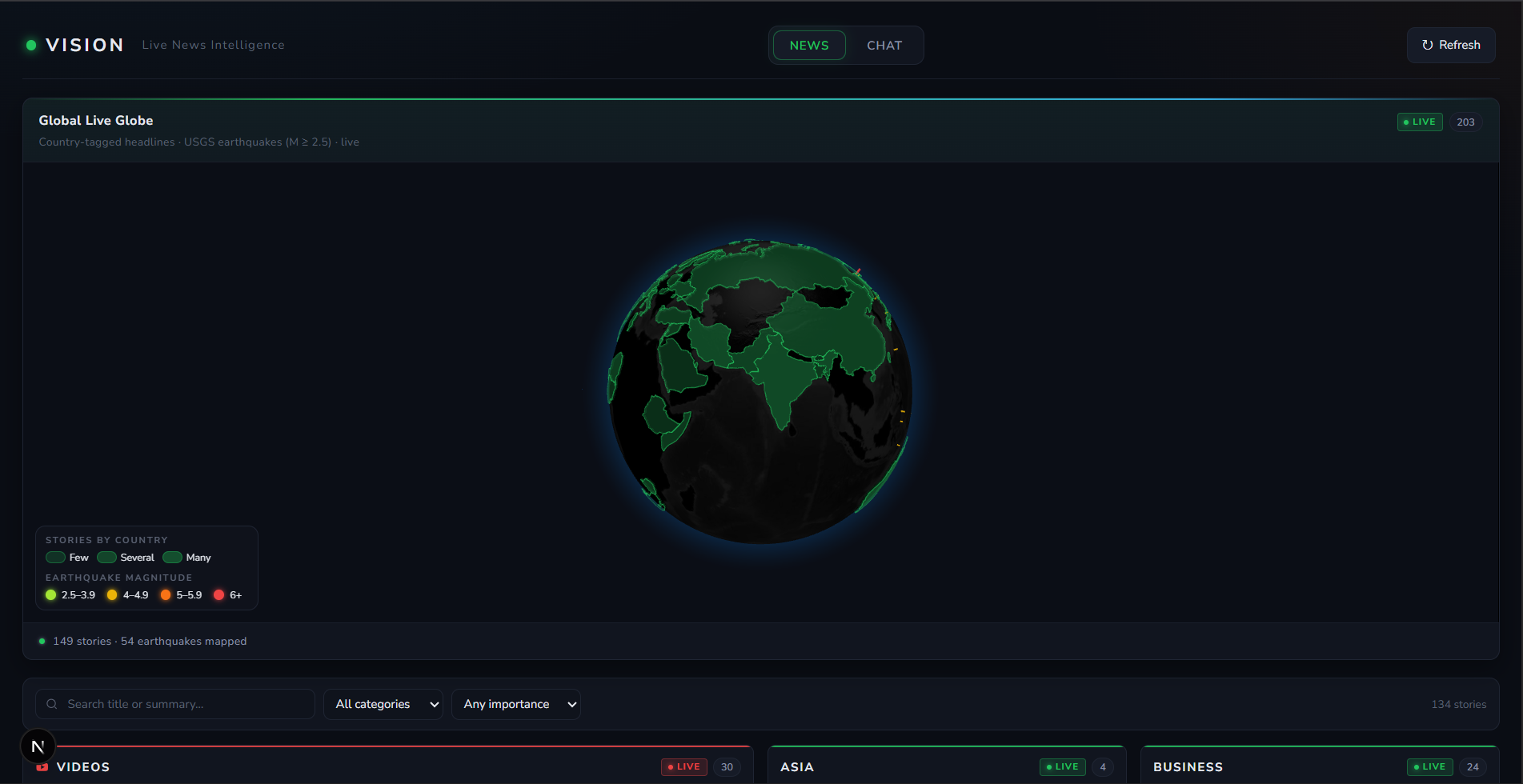Click the LIVE badge on ASIA panel
This screenshot has height=784, width=1523.
click(x=1063, y=766)
